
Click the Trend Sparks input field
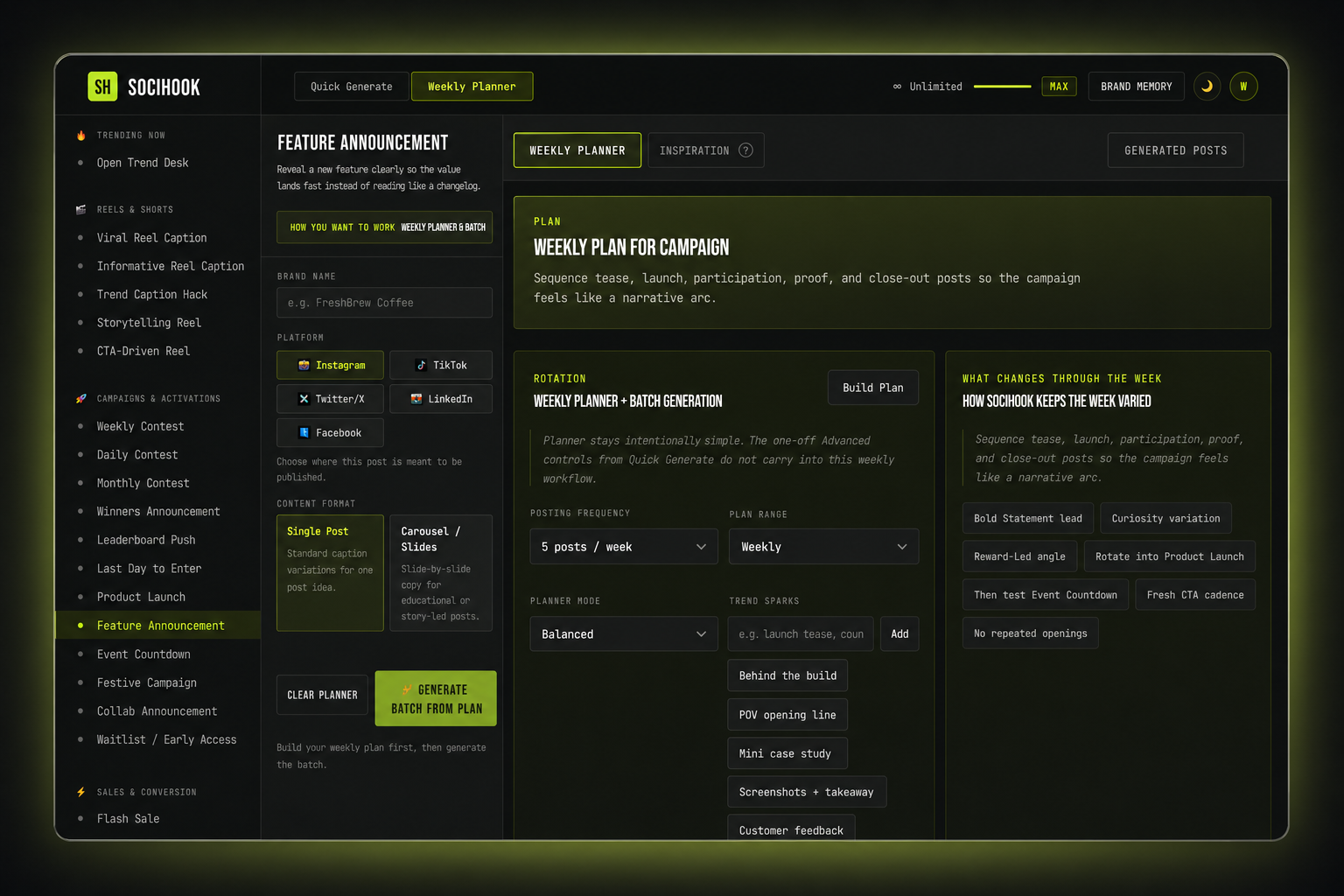point(801,634)
